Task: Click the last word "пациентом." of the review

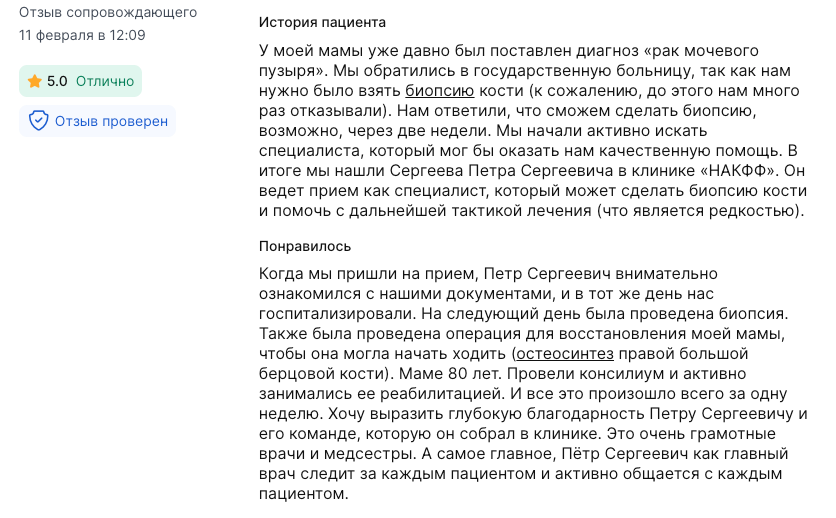Action: pos(302,494)
